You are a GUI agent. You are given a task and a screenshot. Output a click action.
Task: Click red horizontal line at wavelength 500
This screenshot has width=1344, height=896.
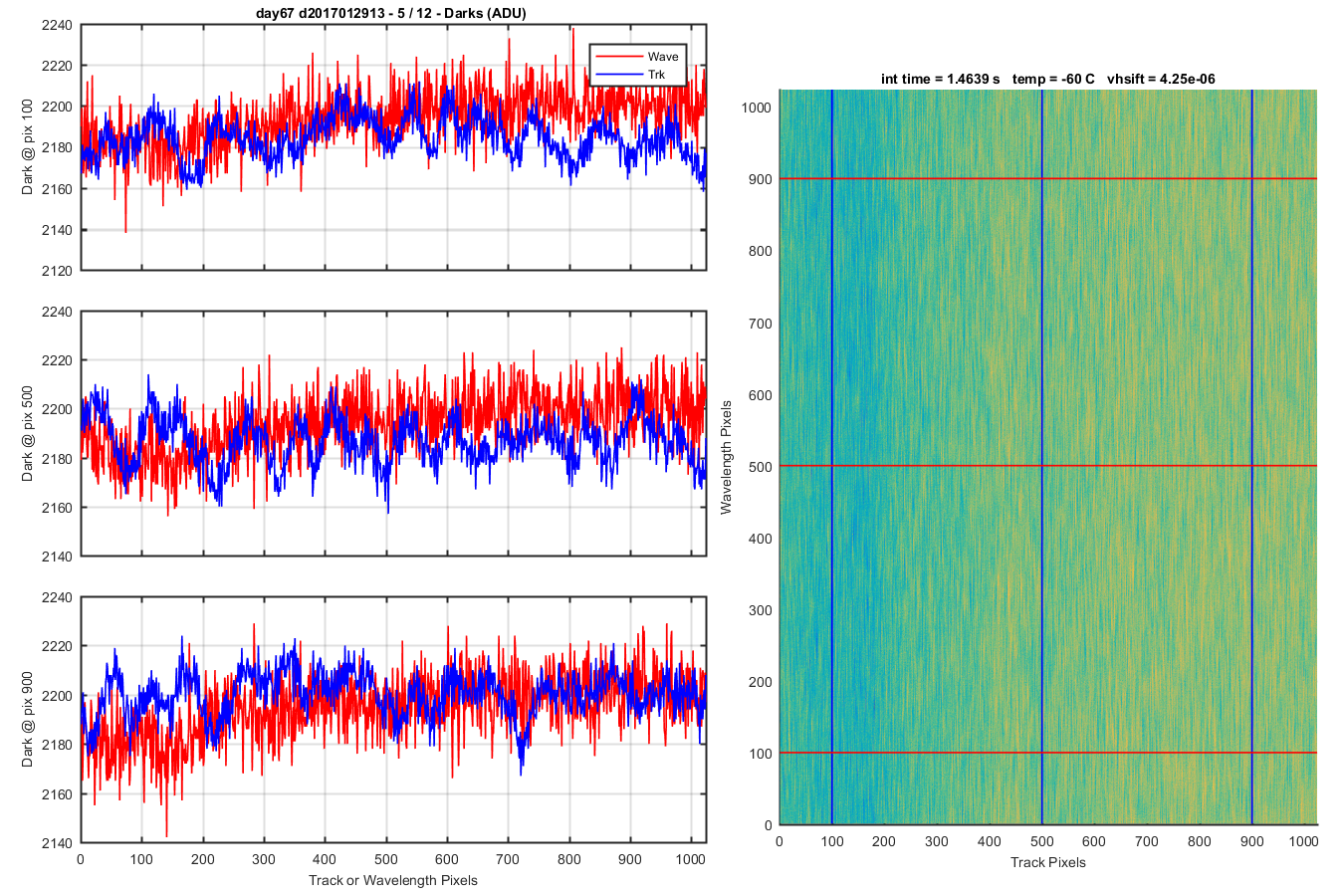[1047, 466]
